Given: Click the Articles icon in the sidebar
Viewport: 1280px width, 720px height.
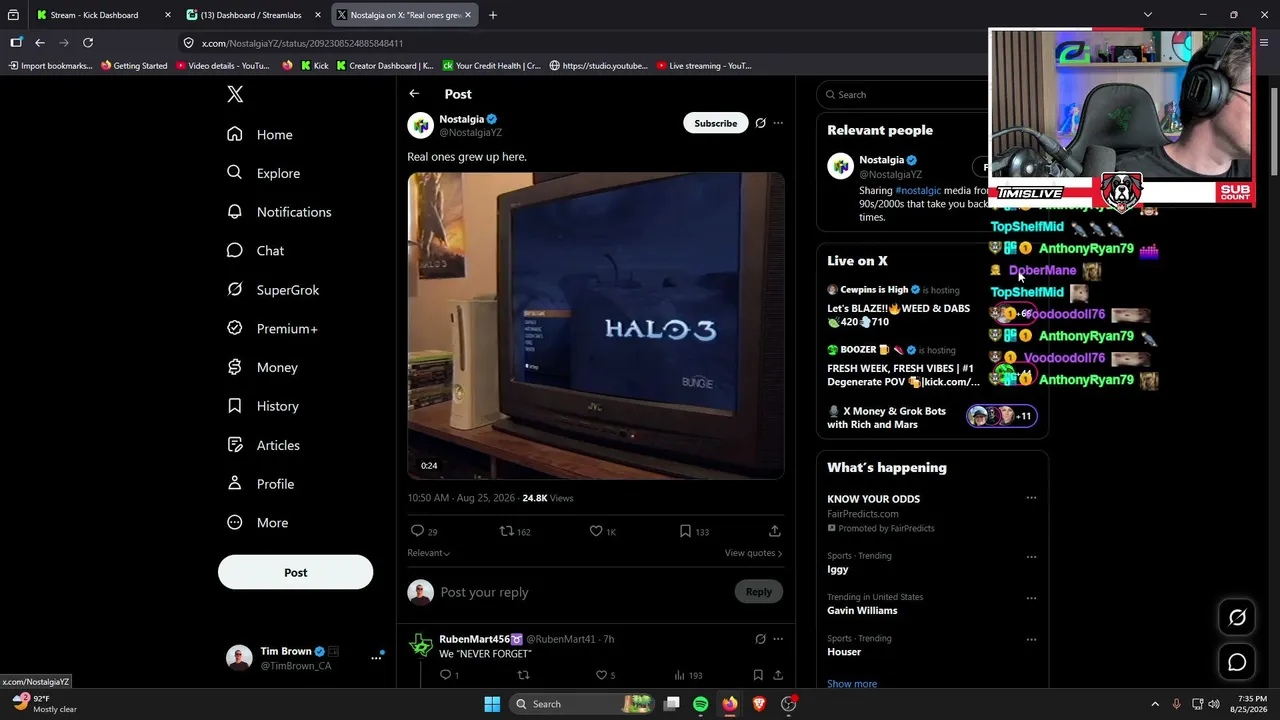Looking at the screenshot, I should click(x=235, y=445).
